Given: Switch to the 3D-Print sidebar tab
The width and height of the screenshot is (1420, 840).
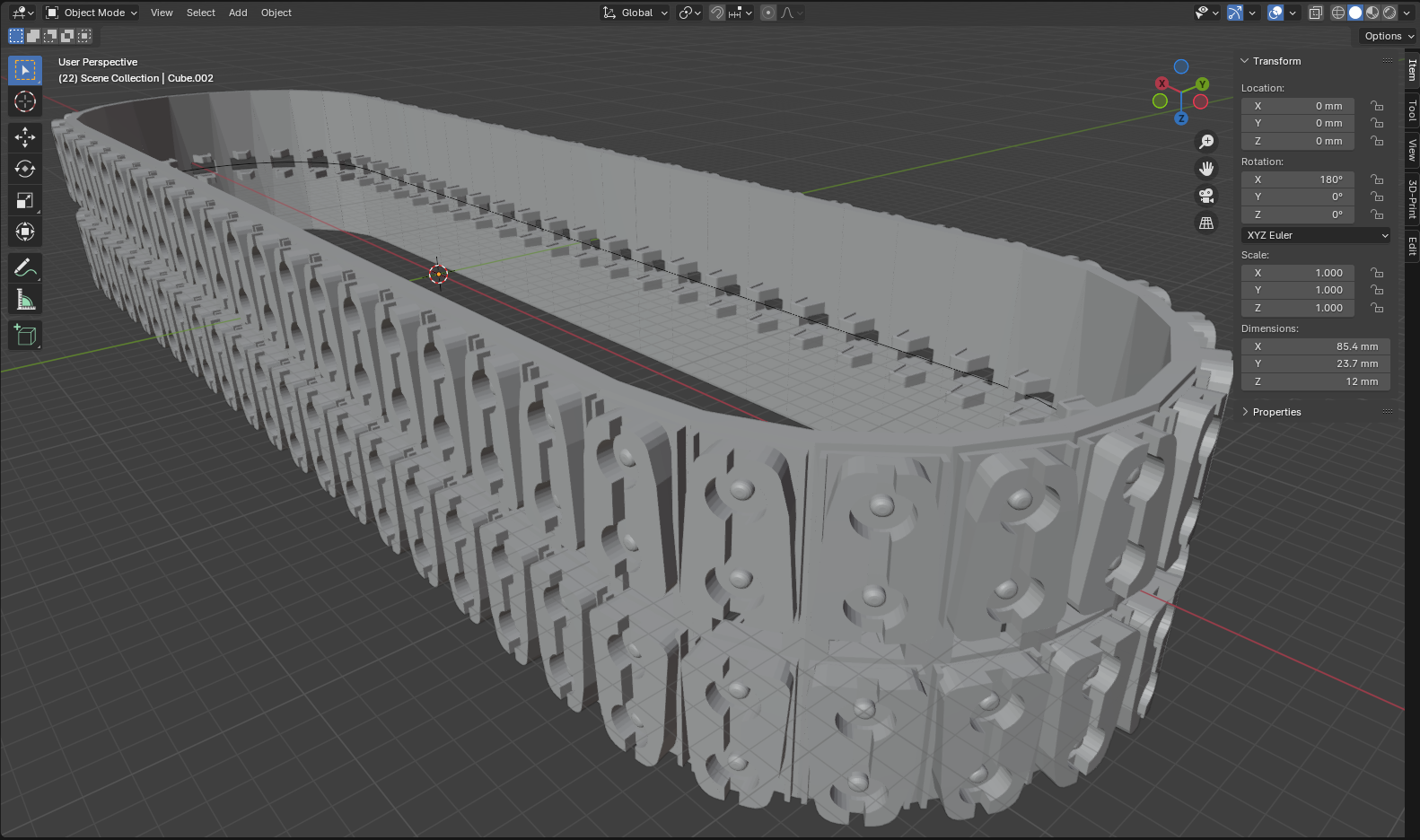Looking at the screenshot, I should [1412, 199].
